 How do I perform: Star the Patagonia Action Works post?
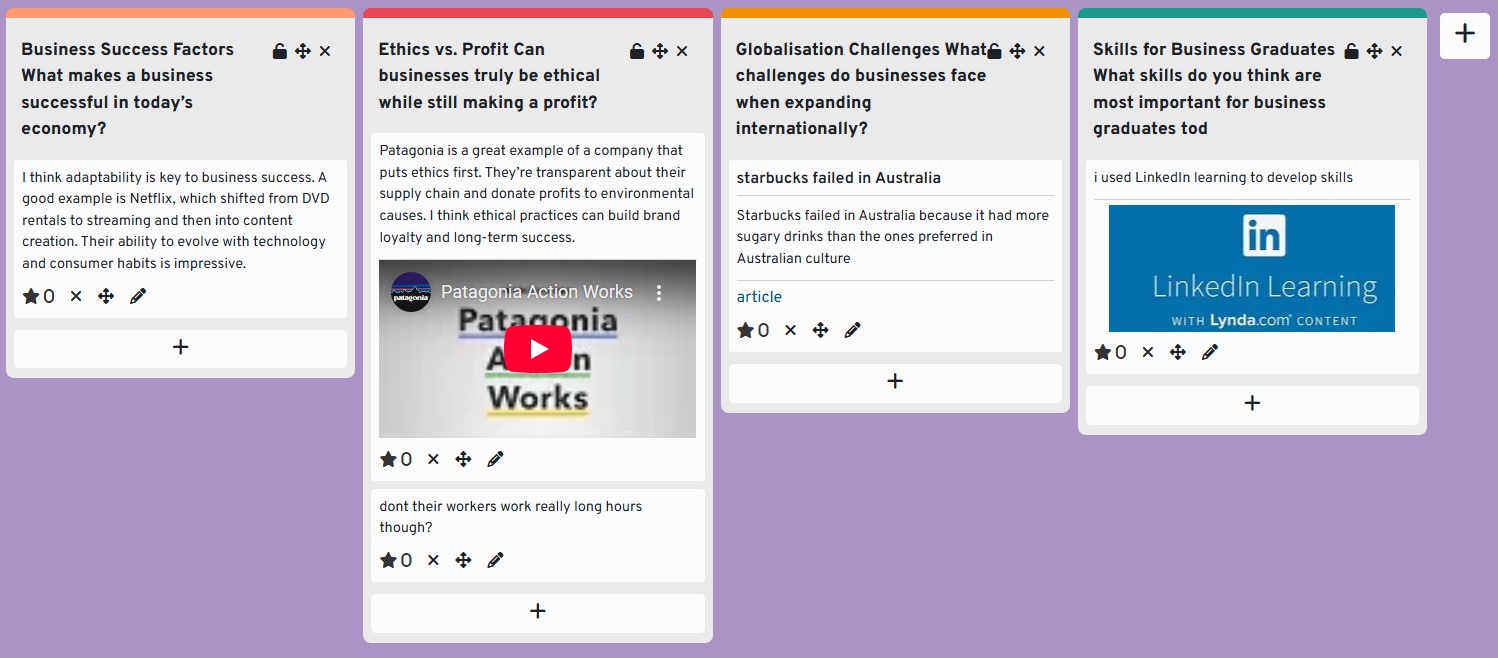[389, 458]
